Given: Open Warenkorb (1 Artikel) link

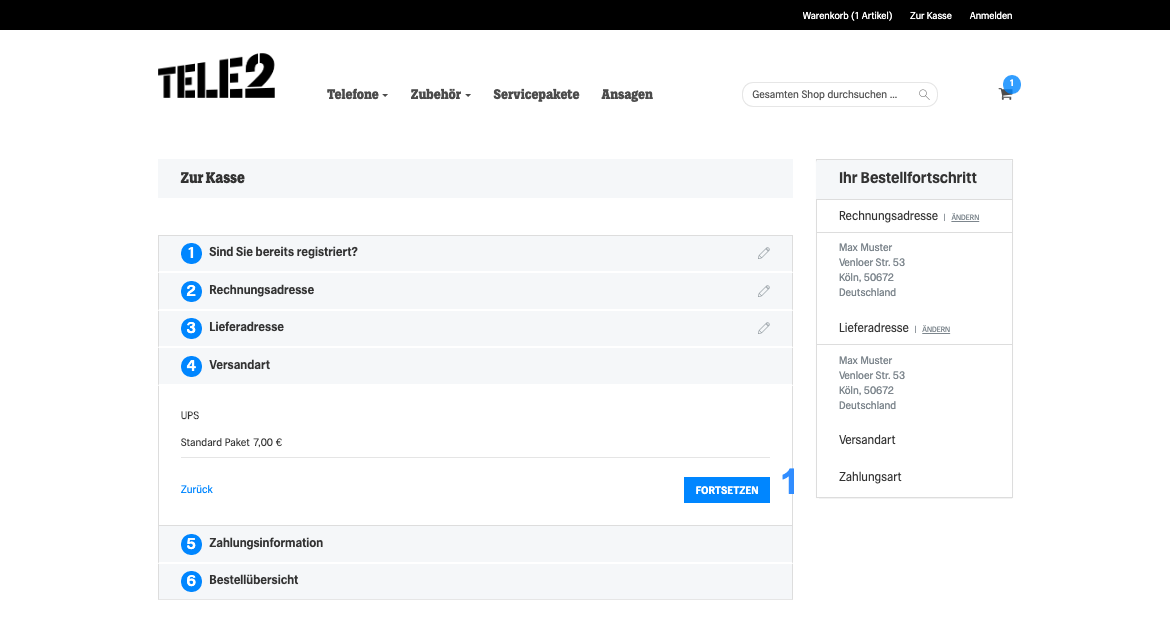Looking at the screenshot, I should [x=847, y=16].
